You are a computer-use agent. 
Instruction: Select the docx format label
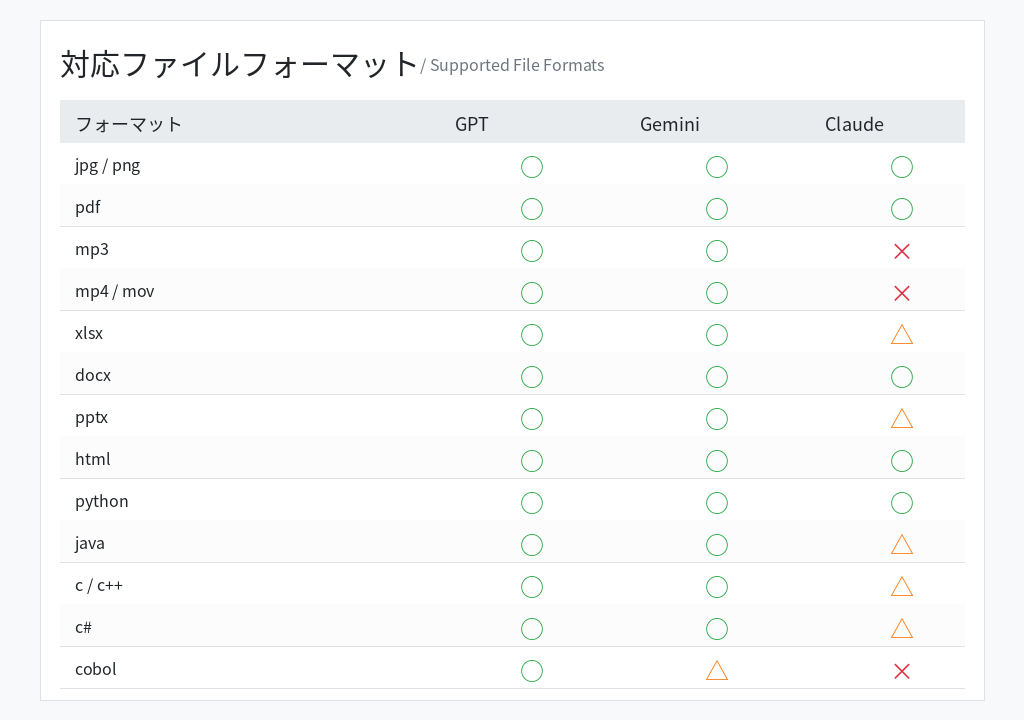pos(93,375)
